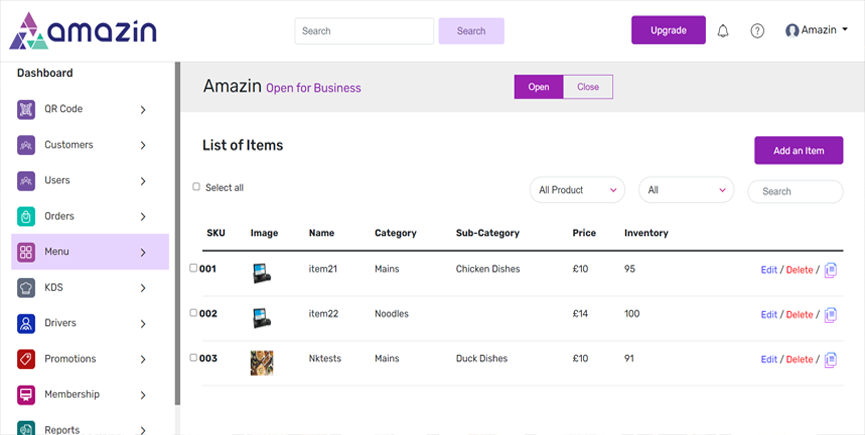
Task: Click the Nktests item thumbnail image
Action: pyautogui.click(x=262, y=362)
